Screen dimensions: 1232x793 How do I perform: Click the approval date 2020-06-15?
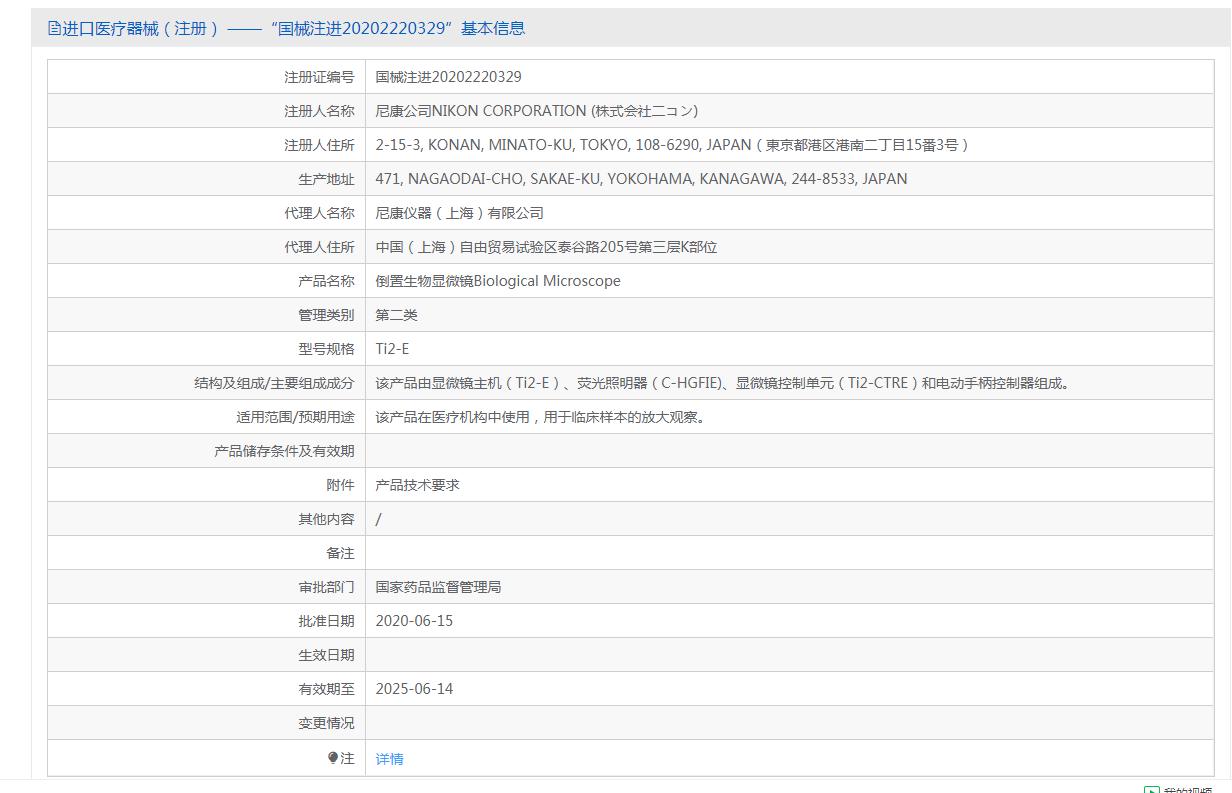tap(415, 621)
